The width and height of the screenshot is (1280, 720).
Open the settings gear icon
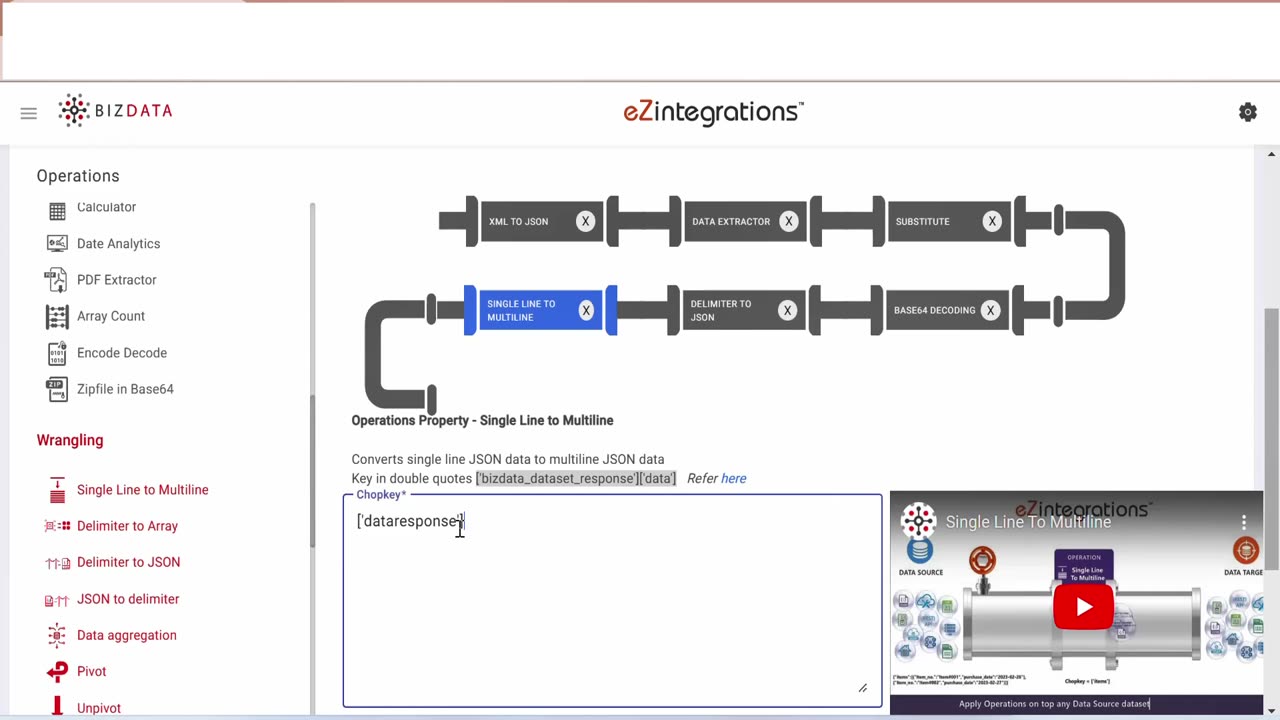[x=1248, y=112]
